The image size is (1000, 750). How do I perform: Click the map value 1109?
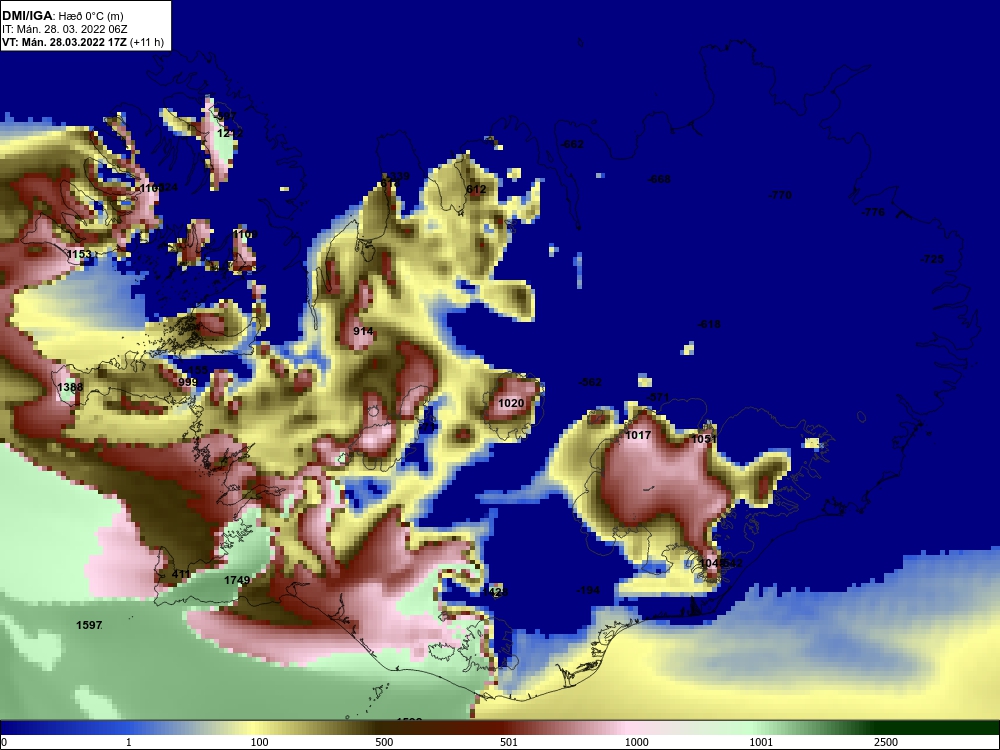pos(245,235)
